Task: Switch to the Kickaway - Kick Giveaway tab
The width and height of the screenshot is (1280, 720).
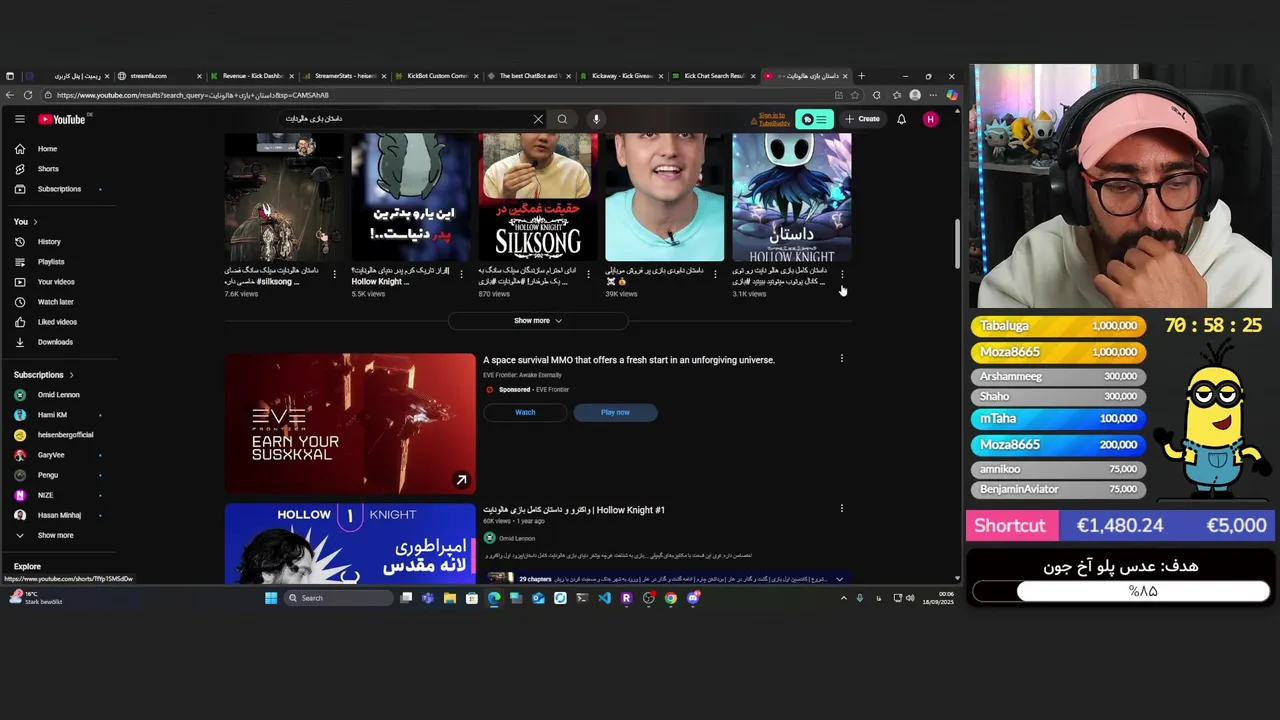Action: [x=620, y=76]
